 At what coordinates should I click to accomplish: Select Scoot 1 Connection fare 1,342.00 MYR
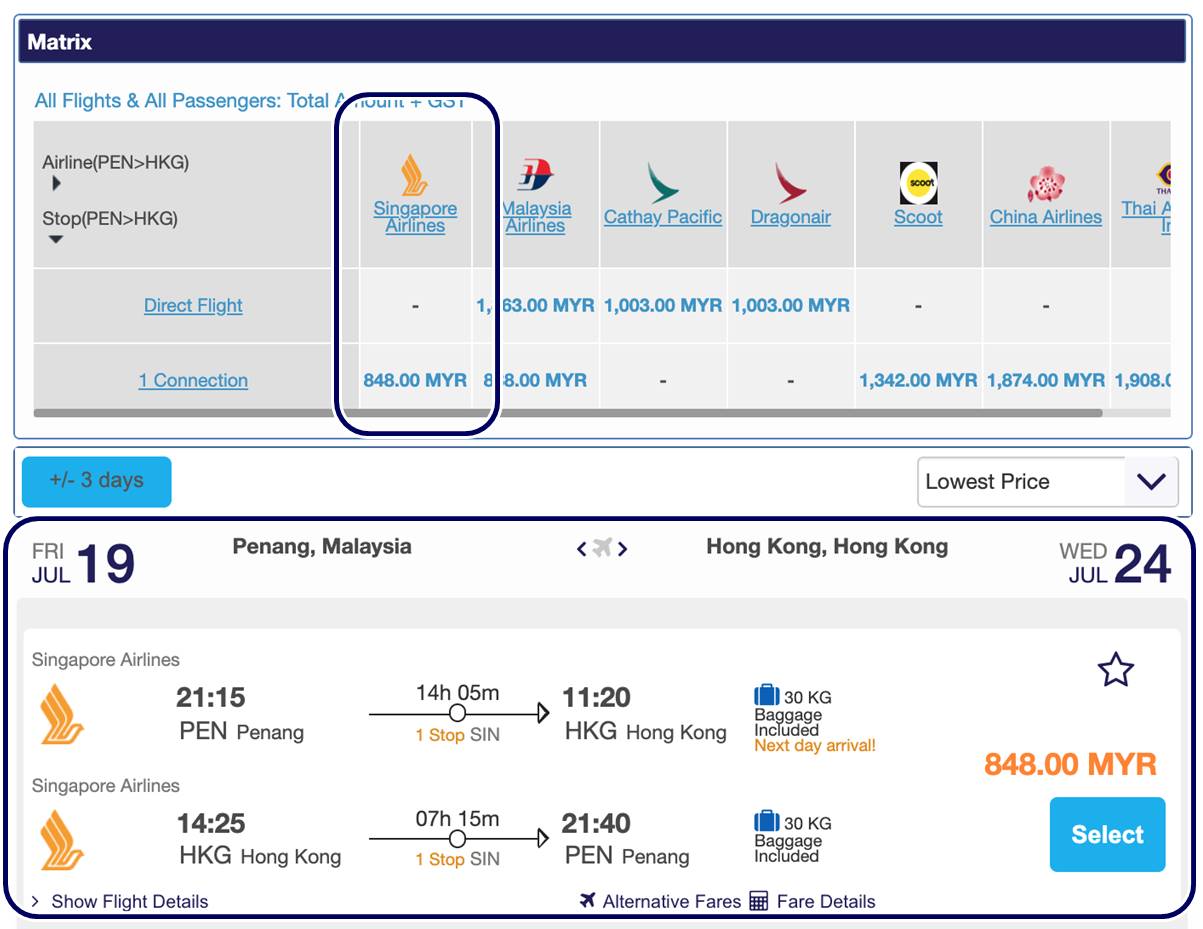(x=918, y=380)
